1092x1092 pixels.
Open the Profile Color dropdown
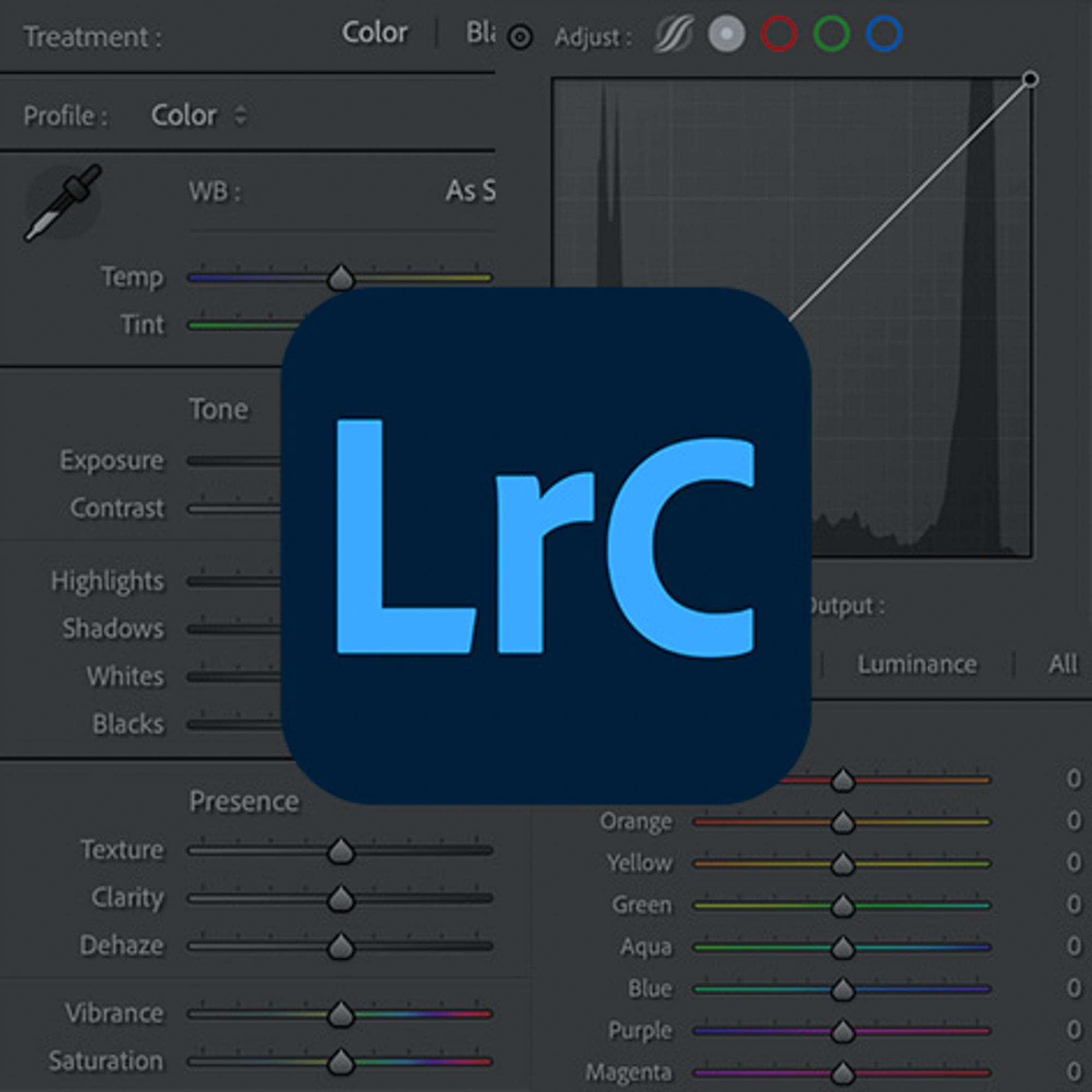pos(199,115)
